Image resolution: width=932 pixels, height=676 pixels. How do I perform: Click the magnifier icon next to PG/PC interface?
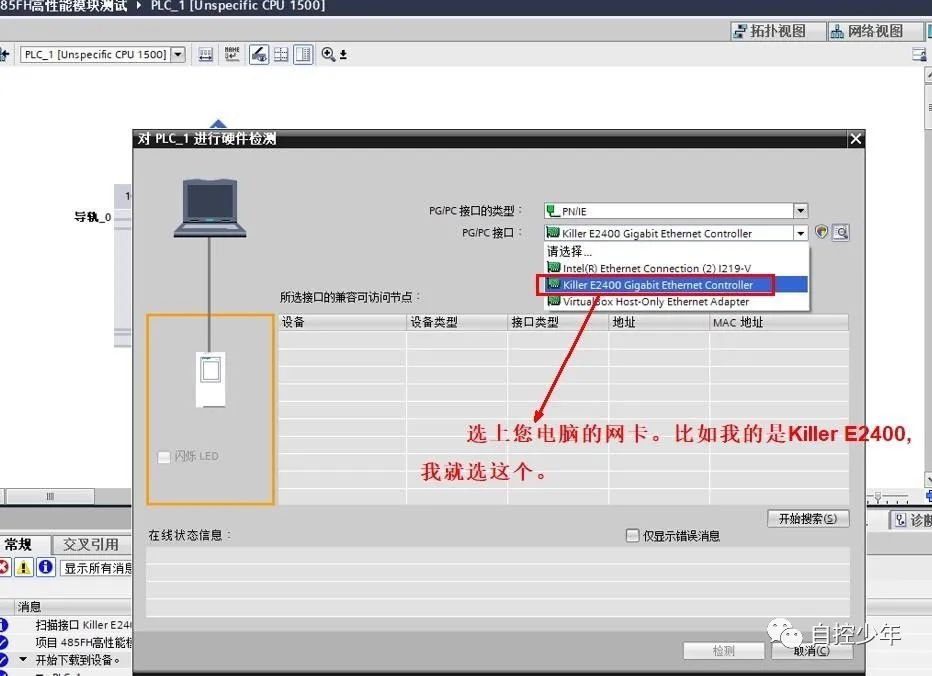tap(840, 232)
